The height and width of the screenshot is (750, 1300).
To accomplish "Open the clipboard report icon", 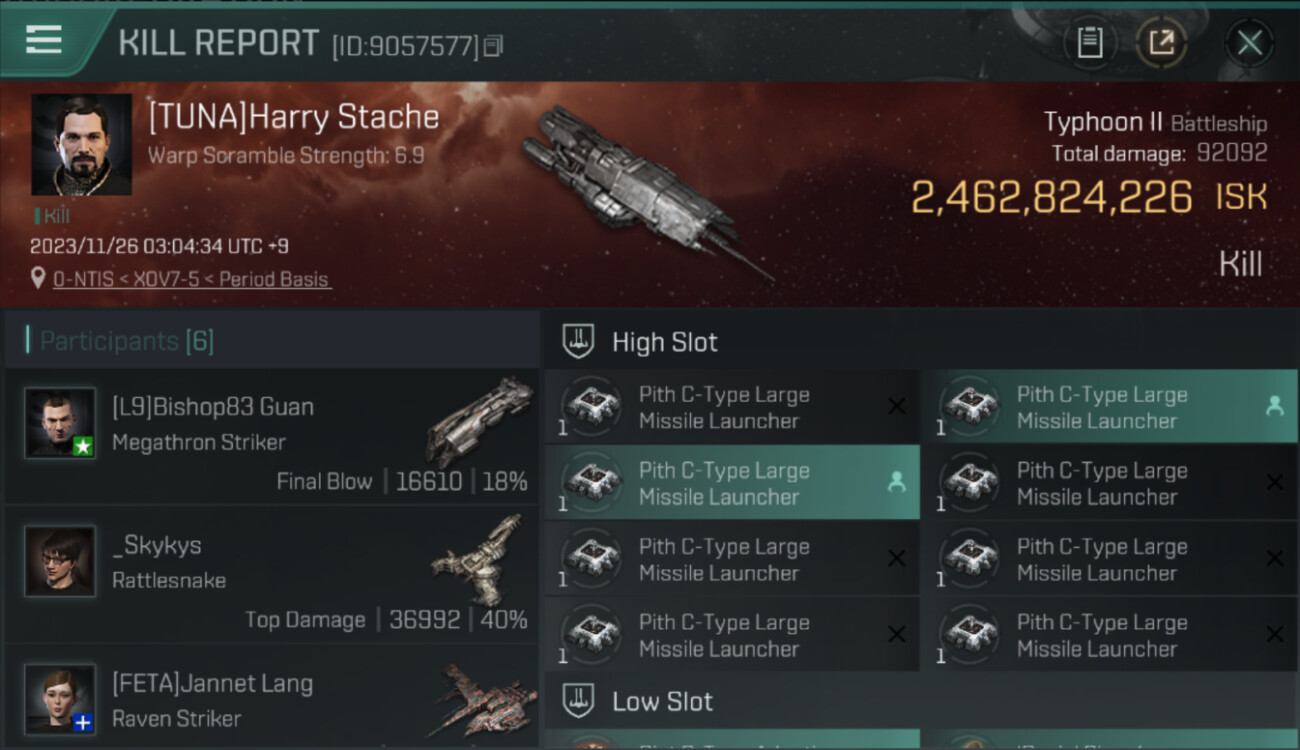I will 1089,43.
